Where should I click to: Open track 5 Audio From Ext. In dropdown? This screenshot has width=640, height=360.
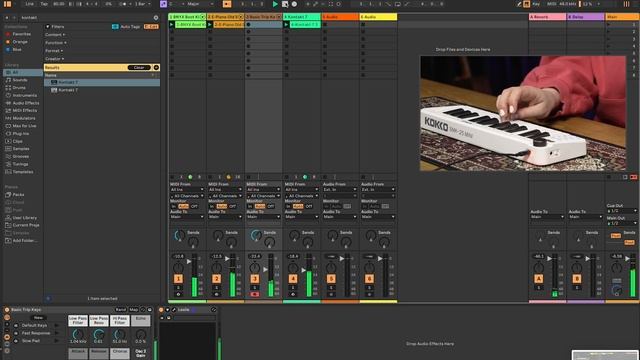(x=340, y=190)
